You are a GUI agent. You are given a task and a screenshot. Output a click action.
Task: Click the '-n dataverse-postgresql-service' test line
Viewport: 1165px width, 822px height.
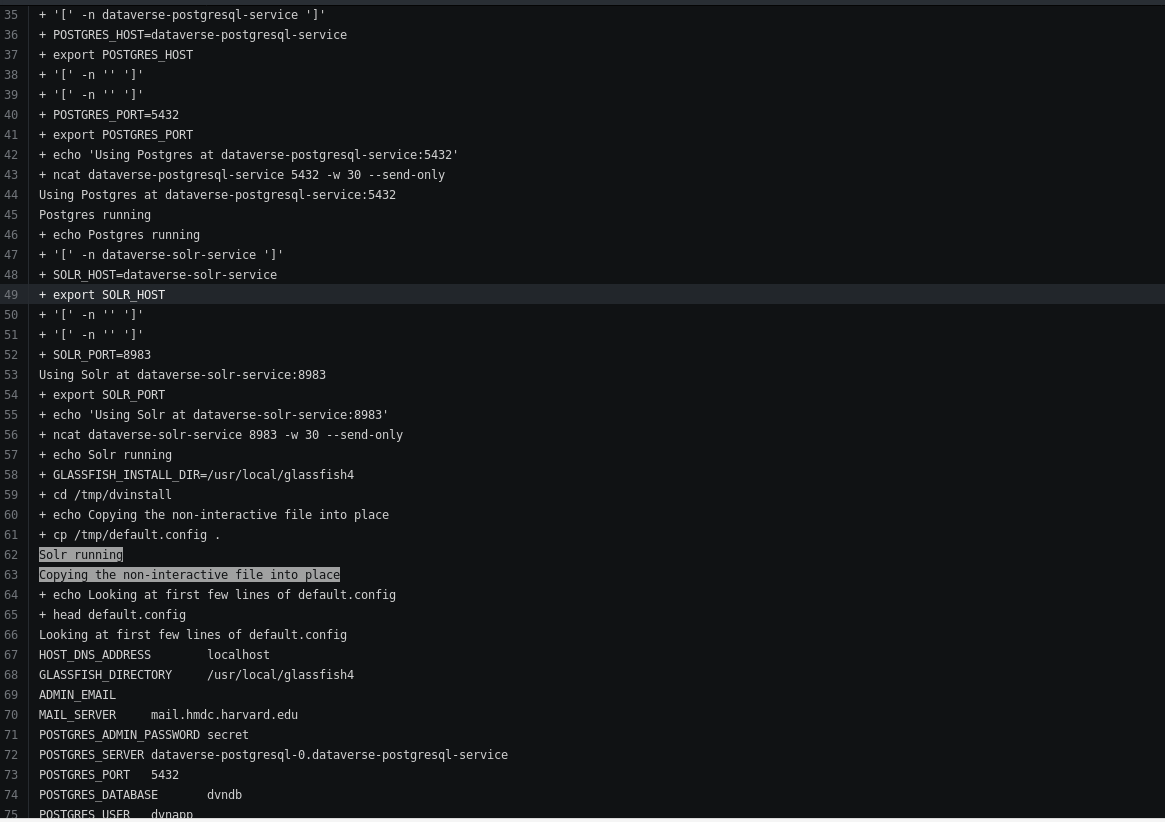(182, 15)
